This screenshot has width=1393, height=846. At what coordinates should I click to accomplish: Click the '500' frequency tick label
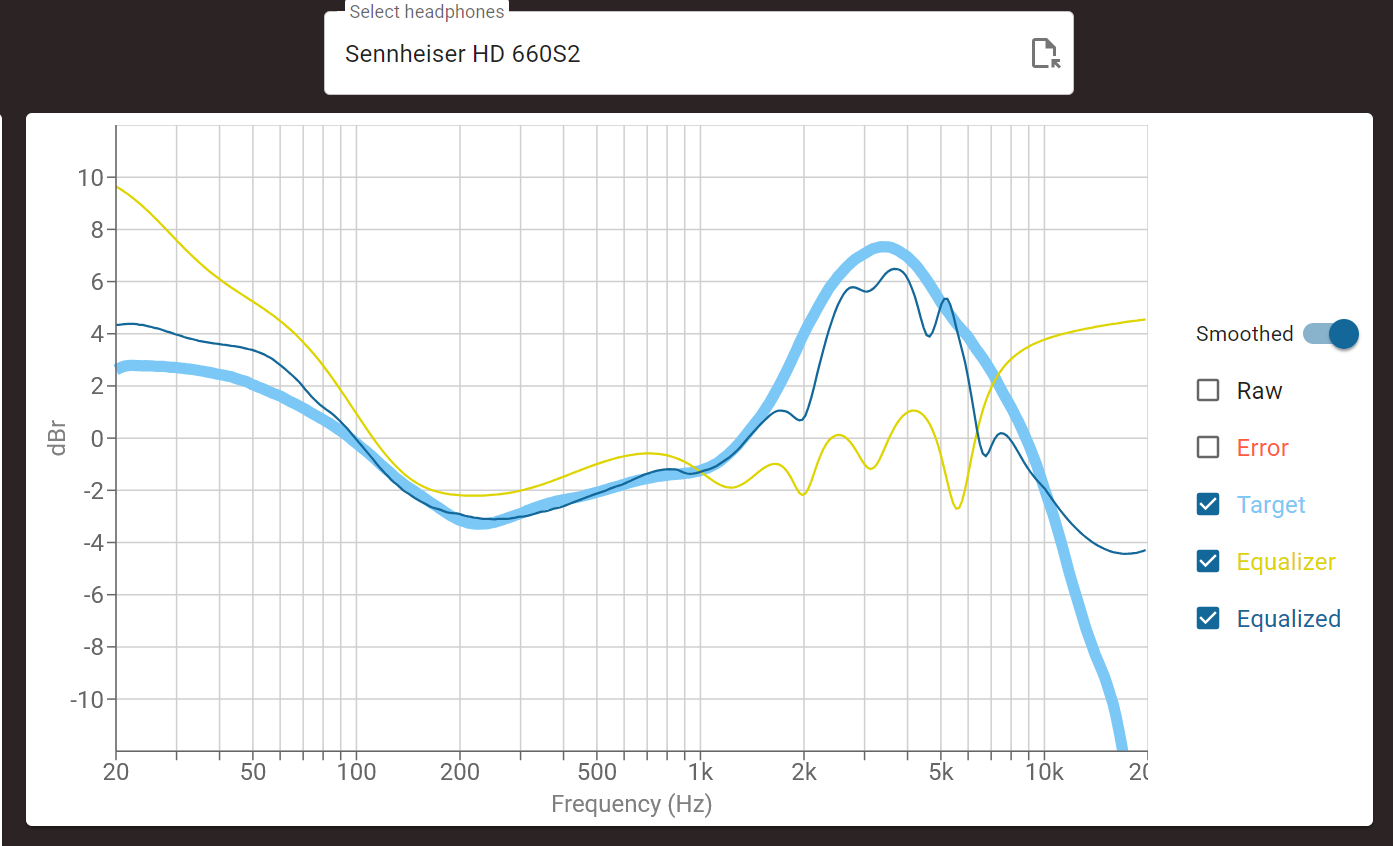point(597,773)
